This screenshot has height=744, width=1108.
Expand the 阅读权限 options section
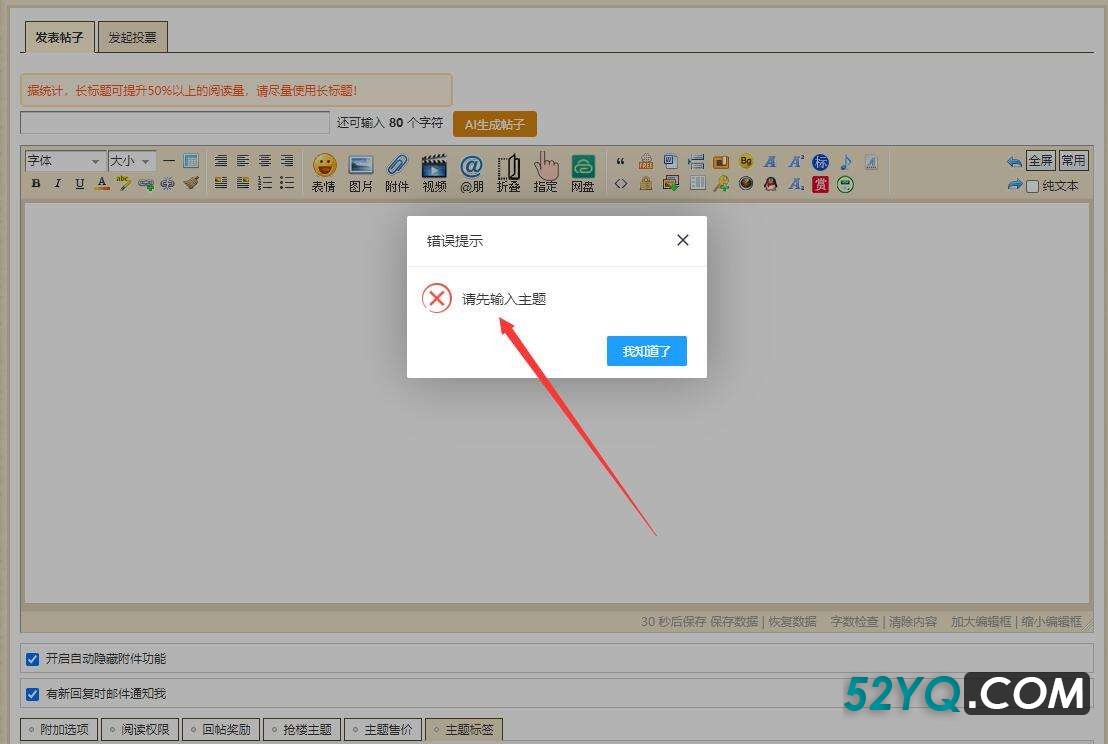tap(139, 730)
